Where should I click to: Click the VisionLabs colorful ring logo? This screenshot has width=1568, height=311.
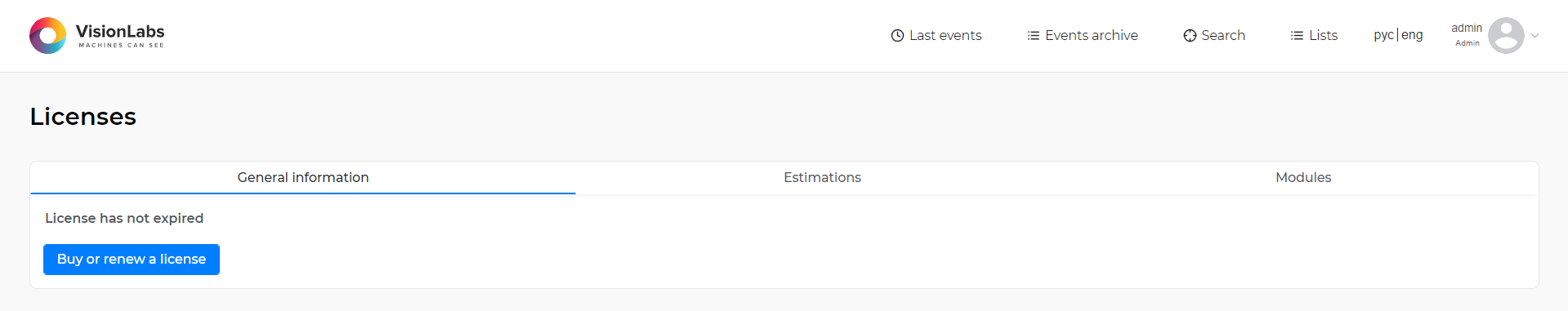point(47,35)
